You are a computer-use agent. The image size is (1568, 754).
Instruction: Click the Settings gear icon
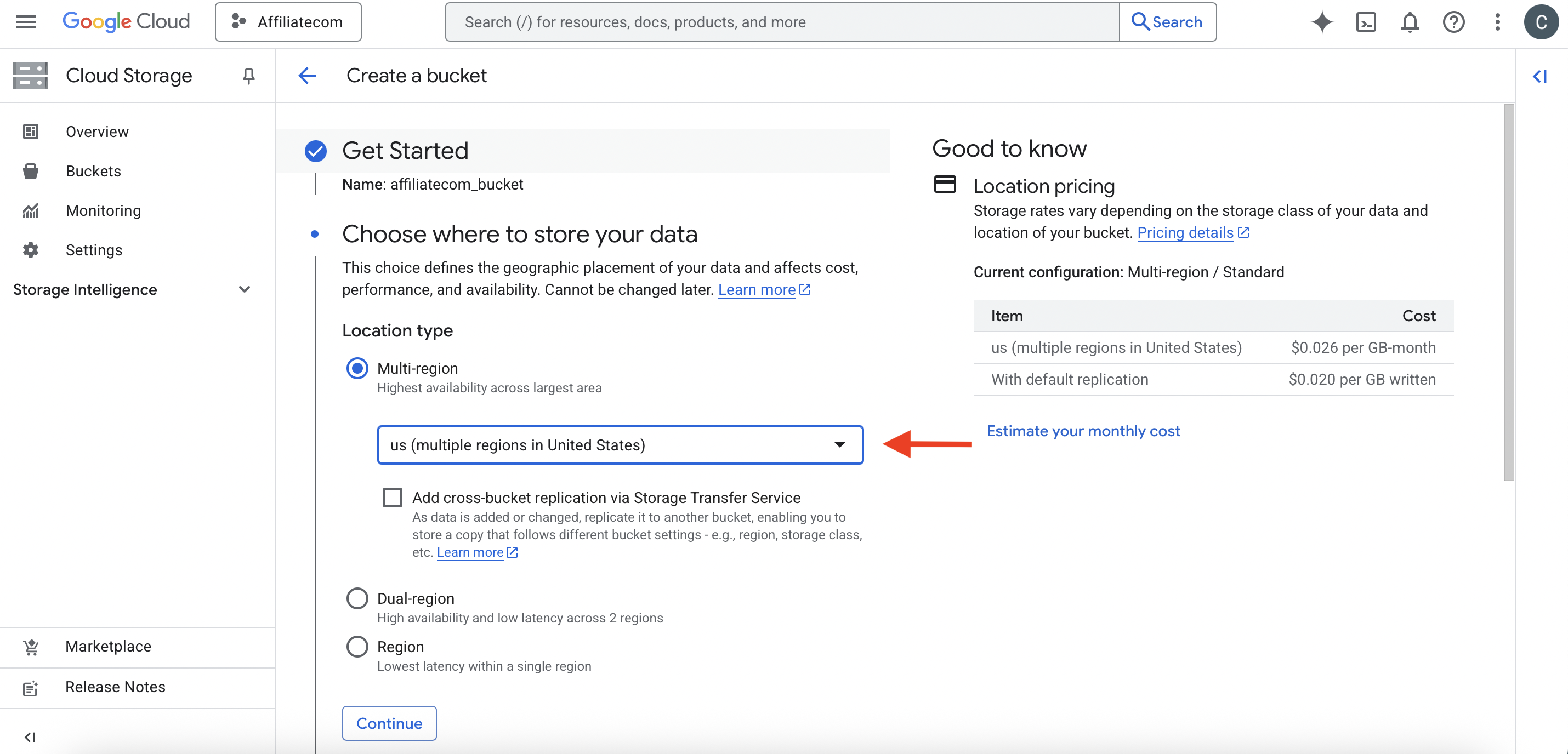click(31, 250)
